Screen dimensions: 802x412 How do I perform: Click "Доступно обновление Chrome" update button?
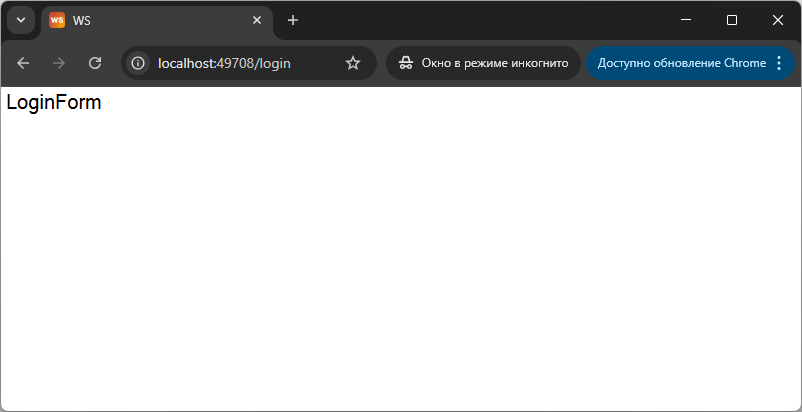coord(681,63)
